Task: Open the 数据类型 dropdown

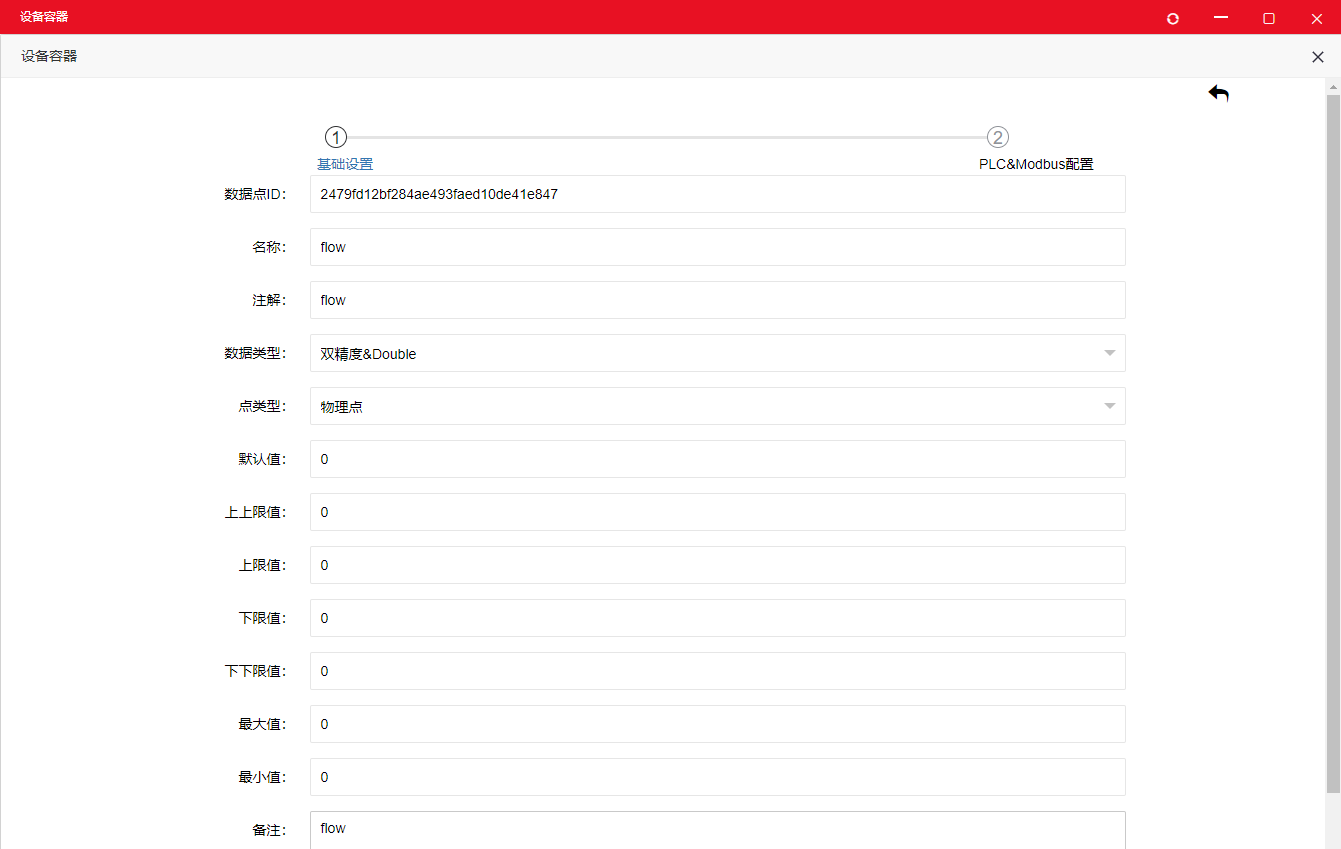Action: click(717, 353)
